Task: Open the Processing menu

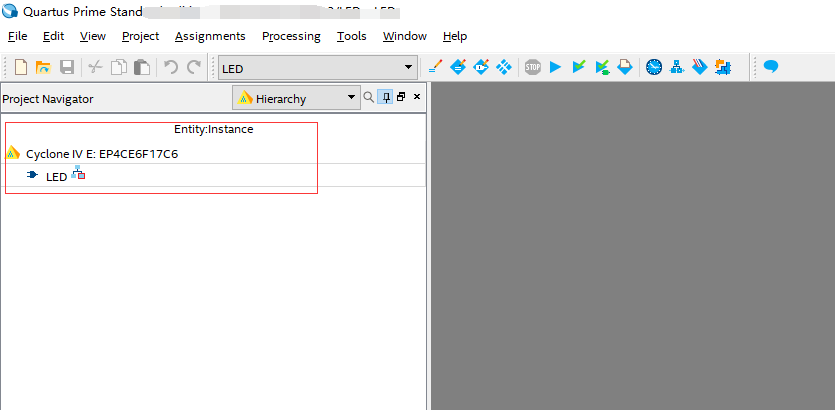Action: [291, 36]
